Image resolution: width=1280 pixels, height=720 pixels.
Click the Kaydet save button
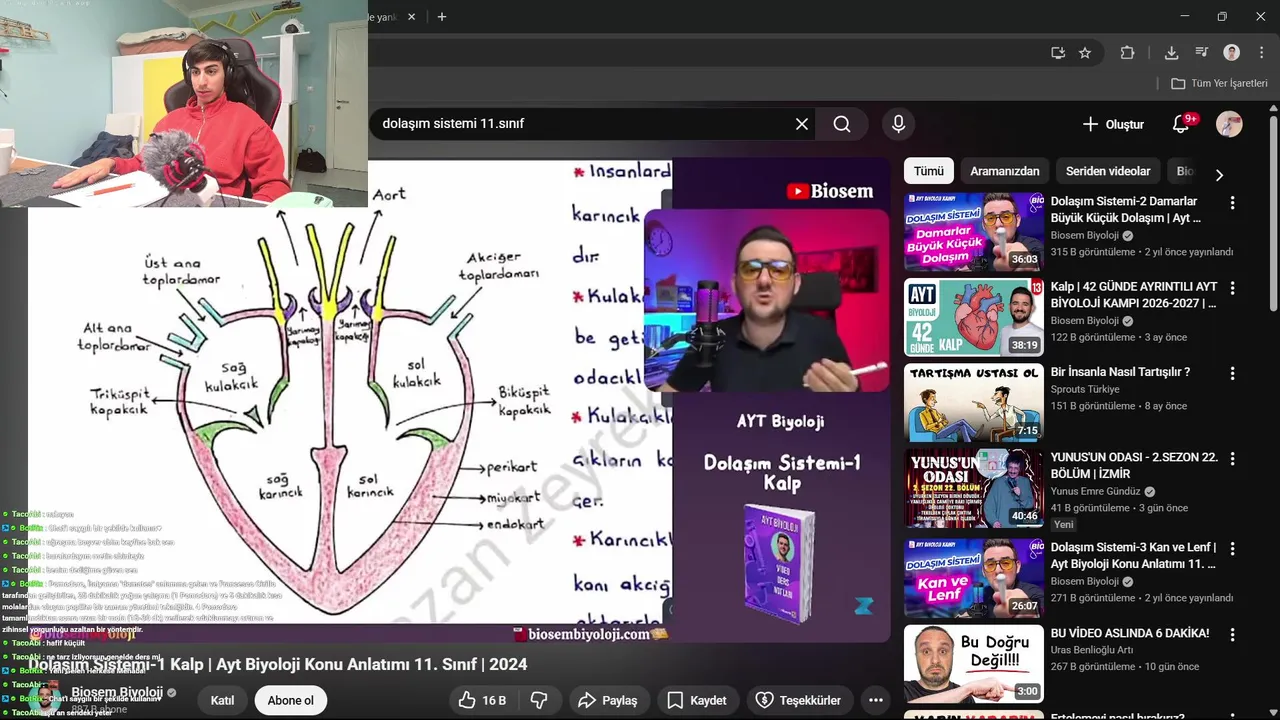click(x=697, y=700)
